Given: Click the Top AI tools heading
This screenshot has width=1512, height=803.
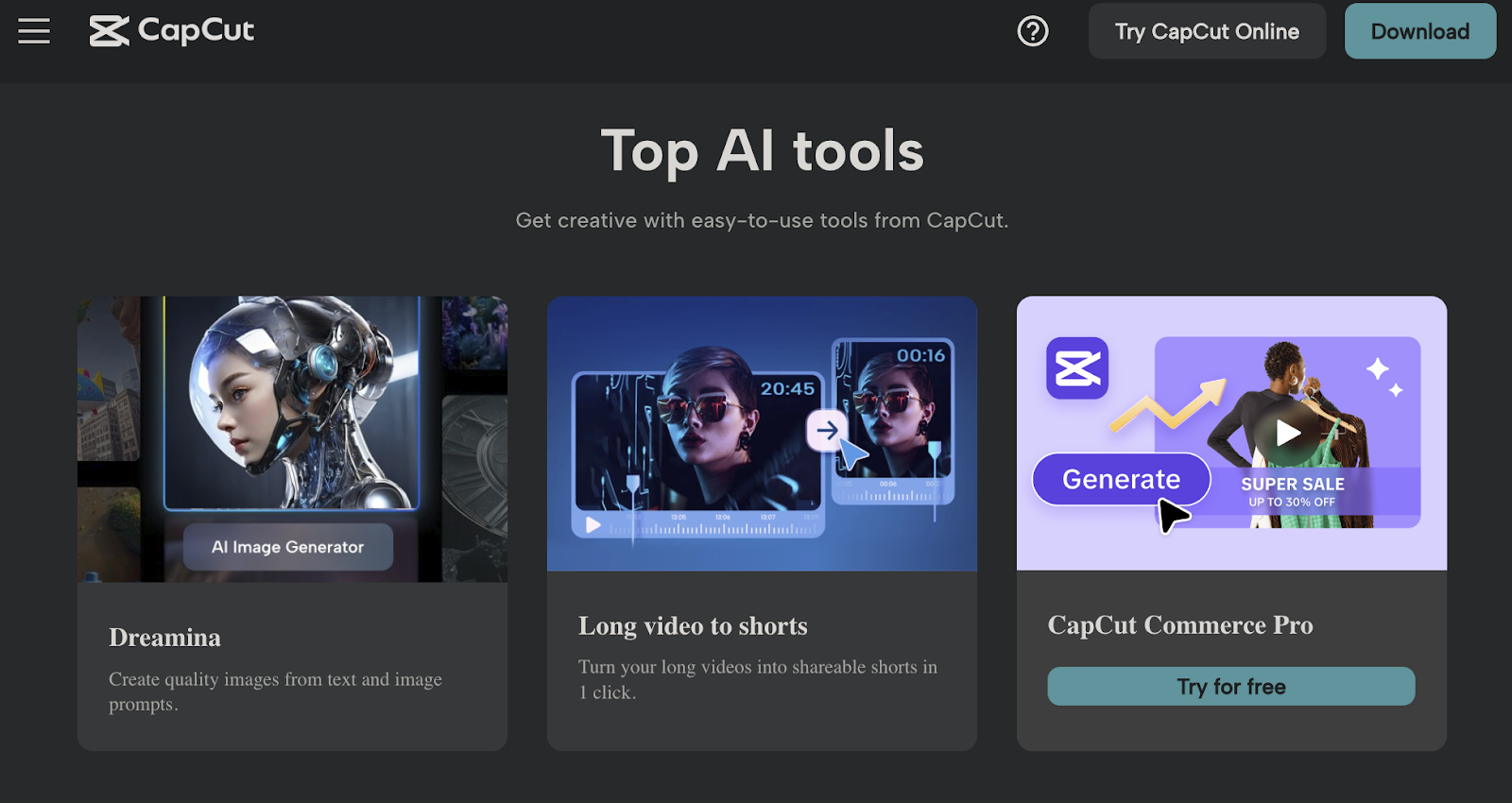Looking at the screenshot, I should click(x=763, y=151).
